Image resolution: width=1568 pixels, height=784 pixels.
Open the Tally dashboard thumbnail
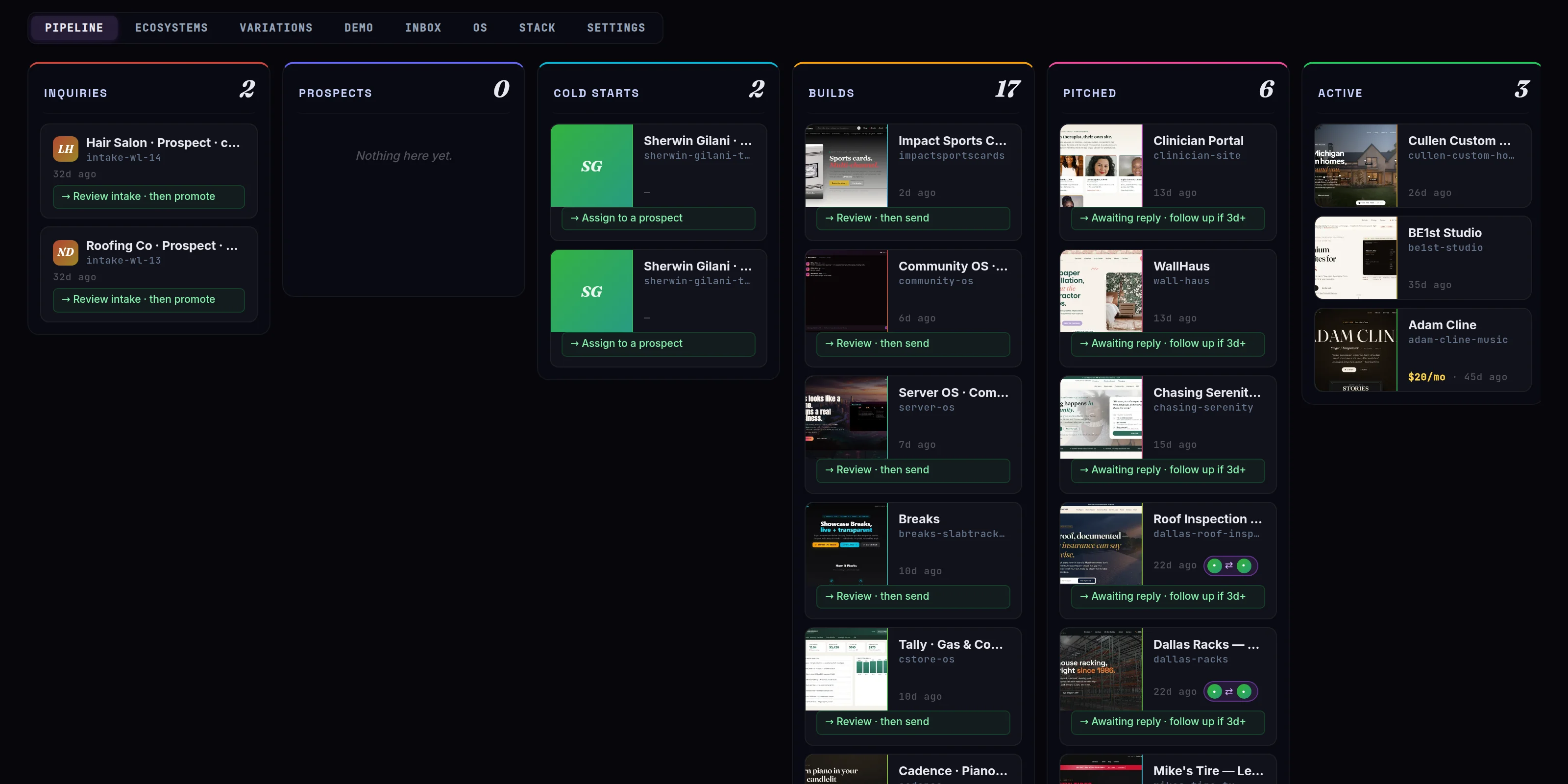pos(846,669)
